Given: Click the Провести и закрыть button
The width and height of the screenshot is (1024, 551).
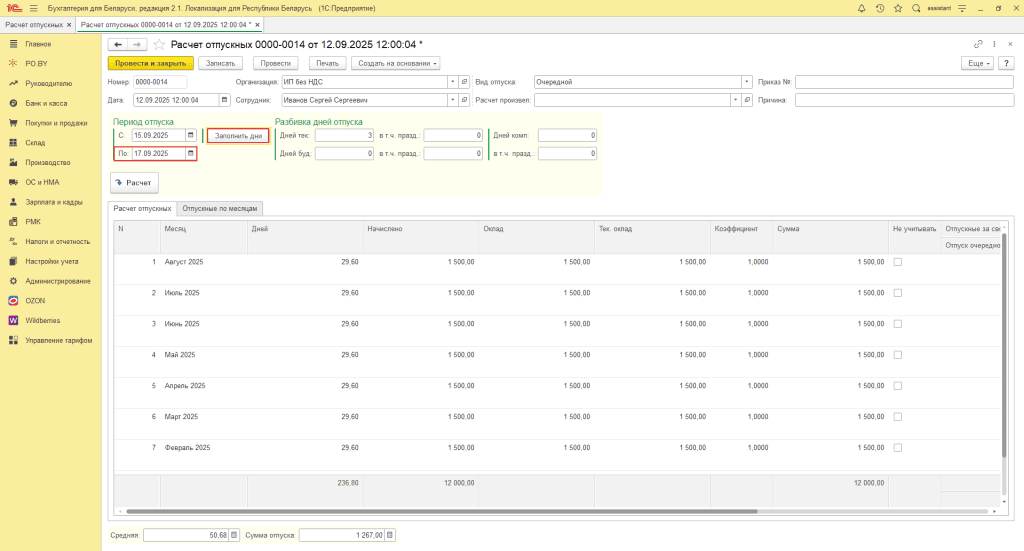Looking at the screenshot, I should [x=150, y=63].
